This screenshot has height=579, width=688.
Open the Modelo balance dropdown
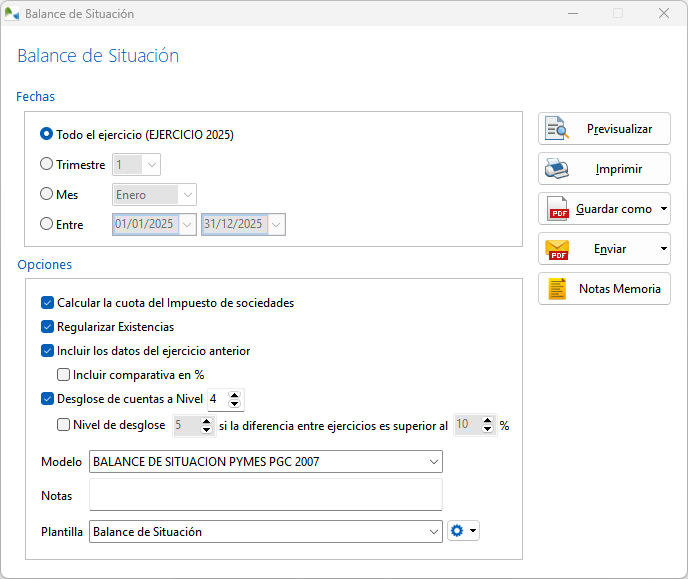point(433,462)
